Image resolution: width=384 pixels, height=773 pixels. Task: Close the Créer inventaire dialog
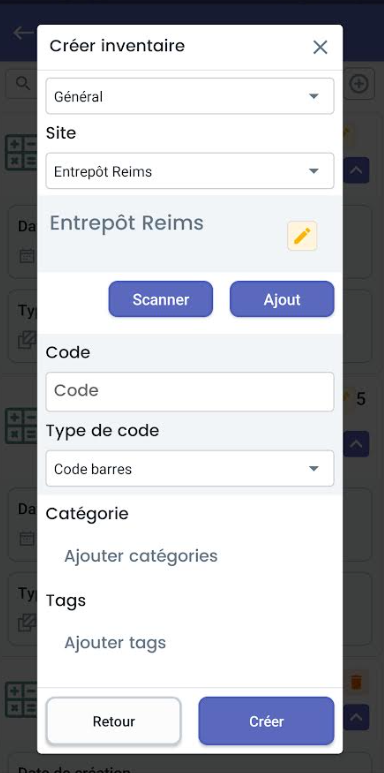tap(320, 47)
